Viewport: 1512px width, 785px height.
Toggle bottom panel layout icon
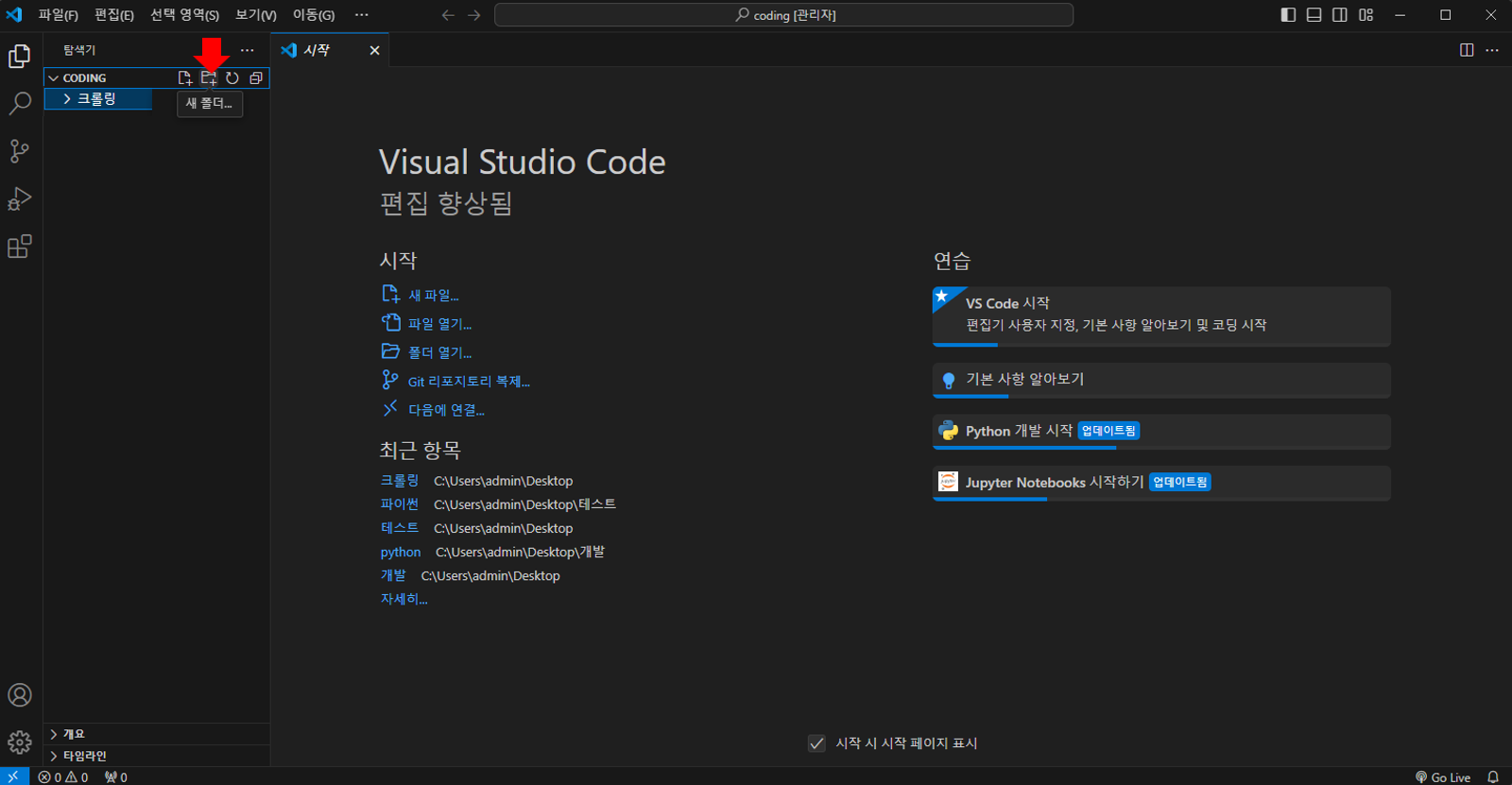[1314, 15]
